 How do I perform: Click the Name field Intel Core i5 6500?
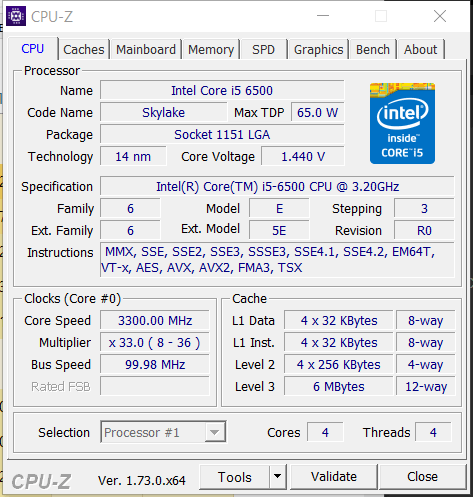tap(222, 90)
